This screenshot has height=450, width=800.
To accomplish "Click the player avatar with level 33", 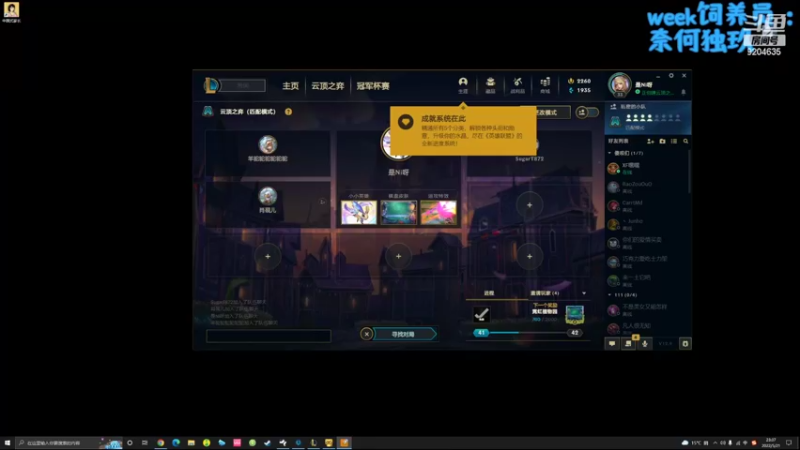I will (x=619, y=85).
